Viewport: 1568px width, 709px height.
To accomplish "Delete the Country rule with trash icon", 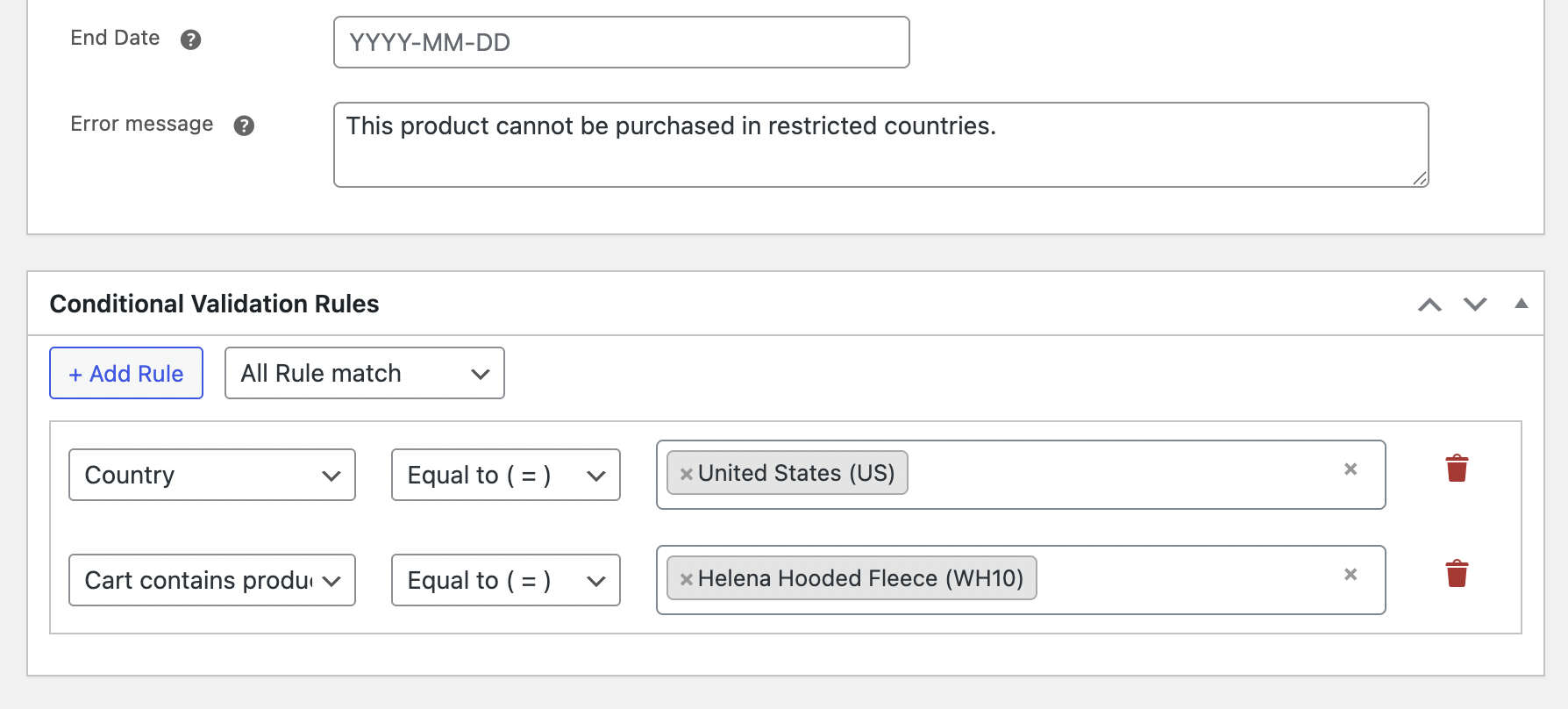I will [x=1457, y=469].
